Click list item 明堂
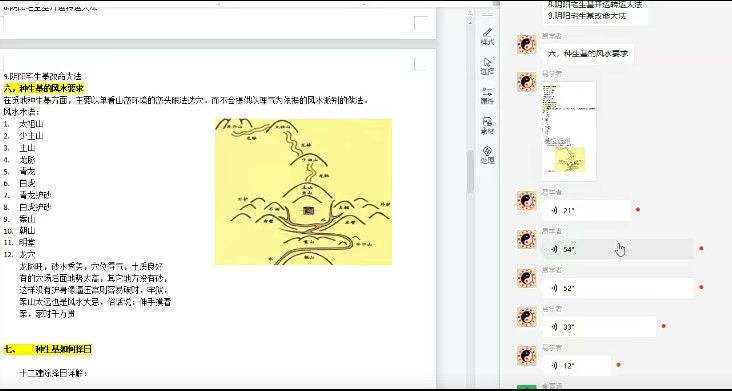 27,243
